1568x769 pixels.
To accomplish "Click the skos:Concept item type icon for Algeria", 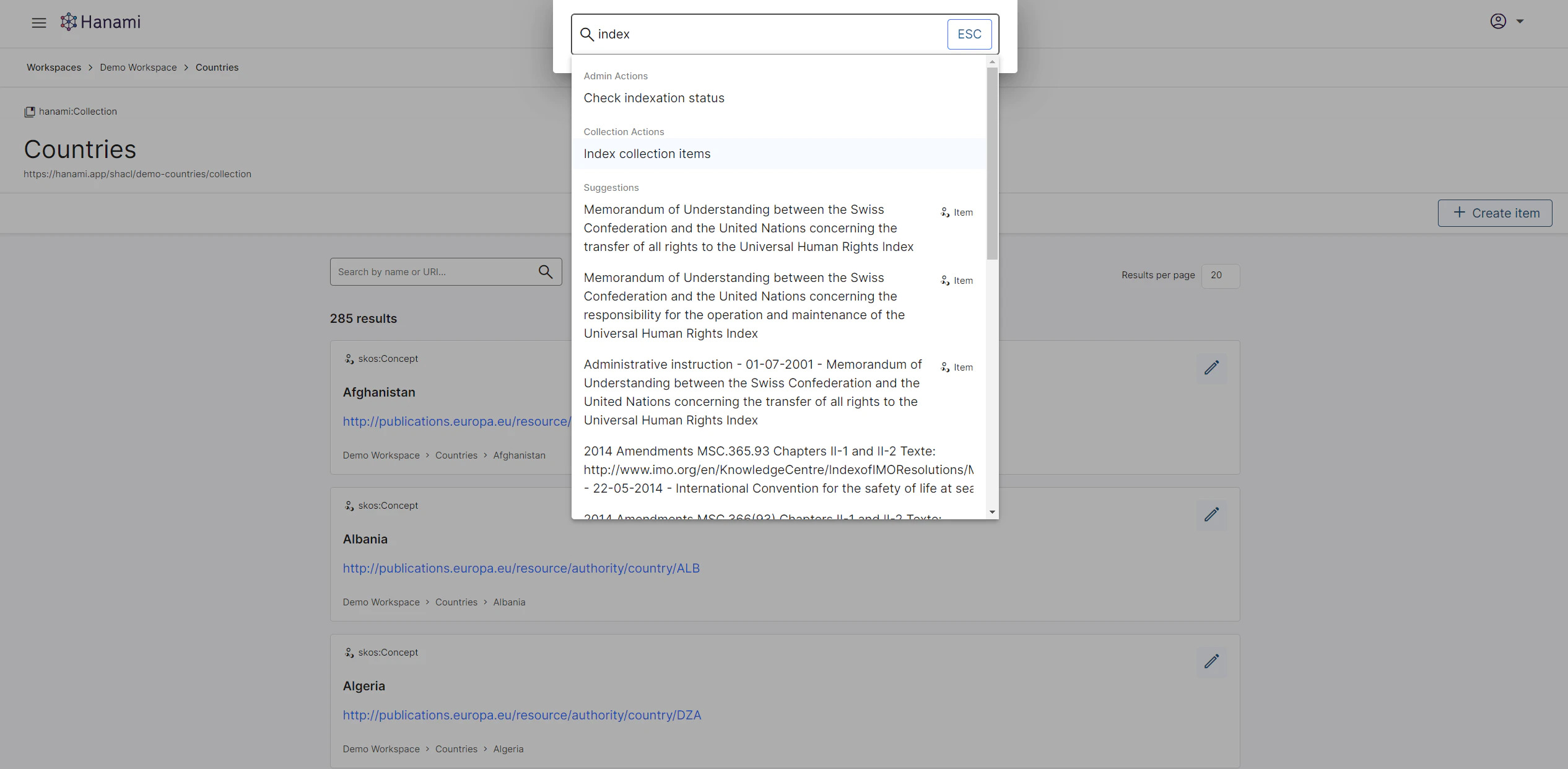I will (349, 652).
